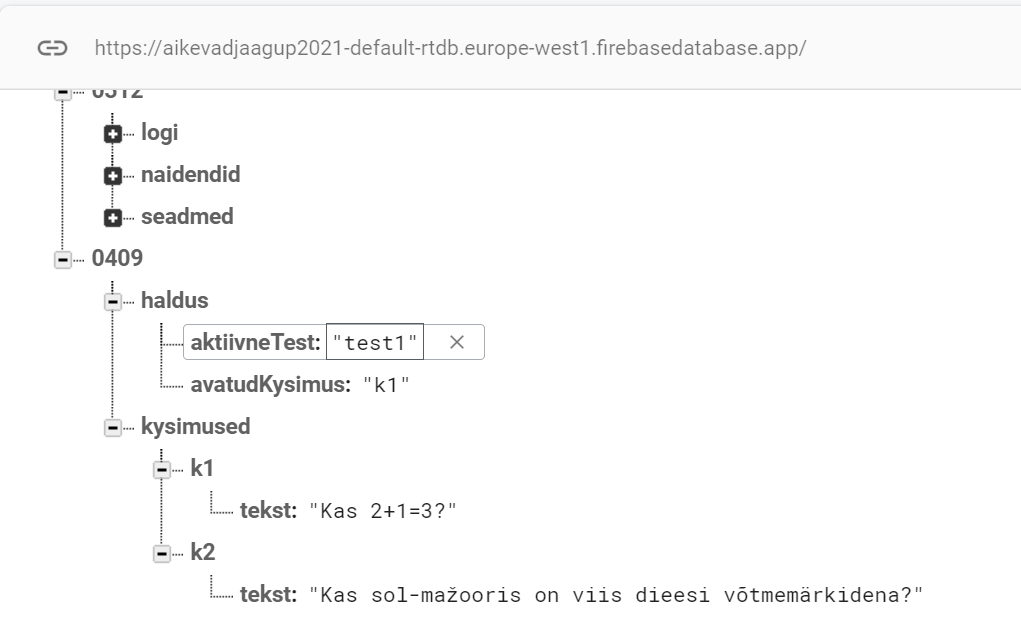Select the haldus key label

[175, 301]
